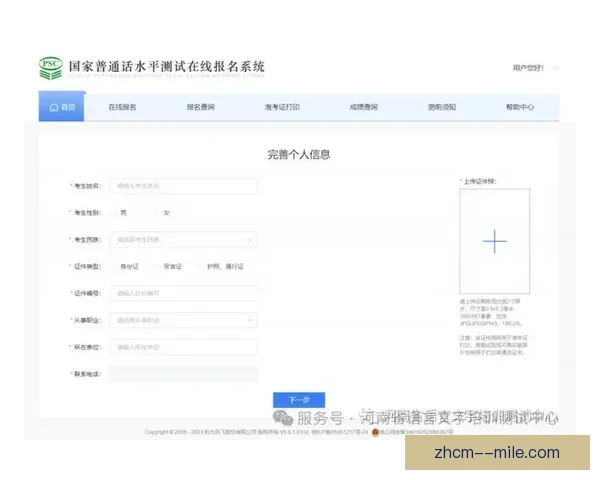Switch to the 在线报名 tab

point(122,107)
